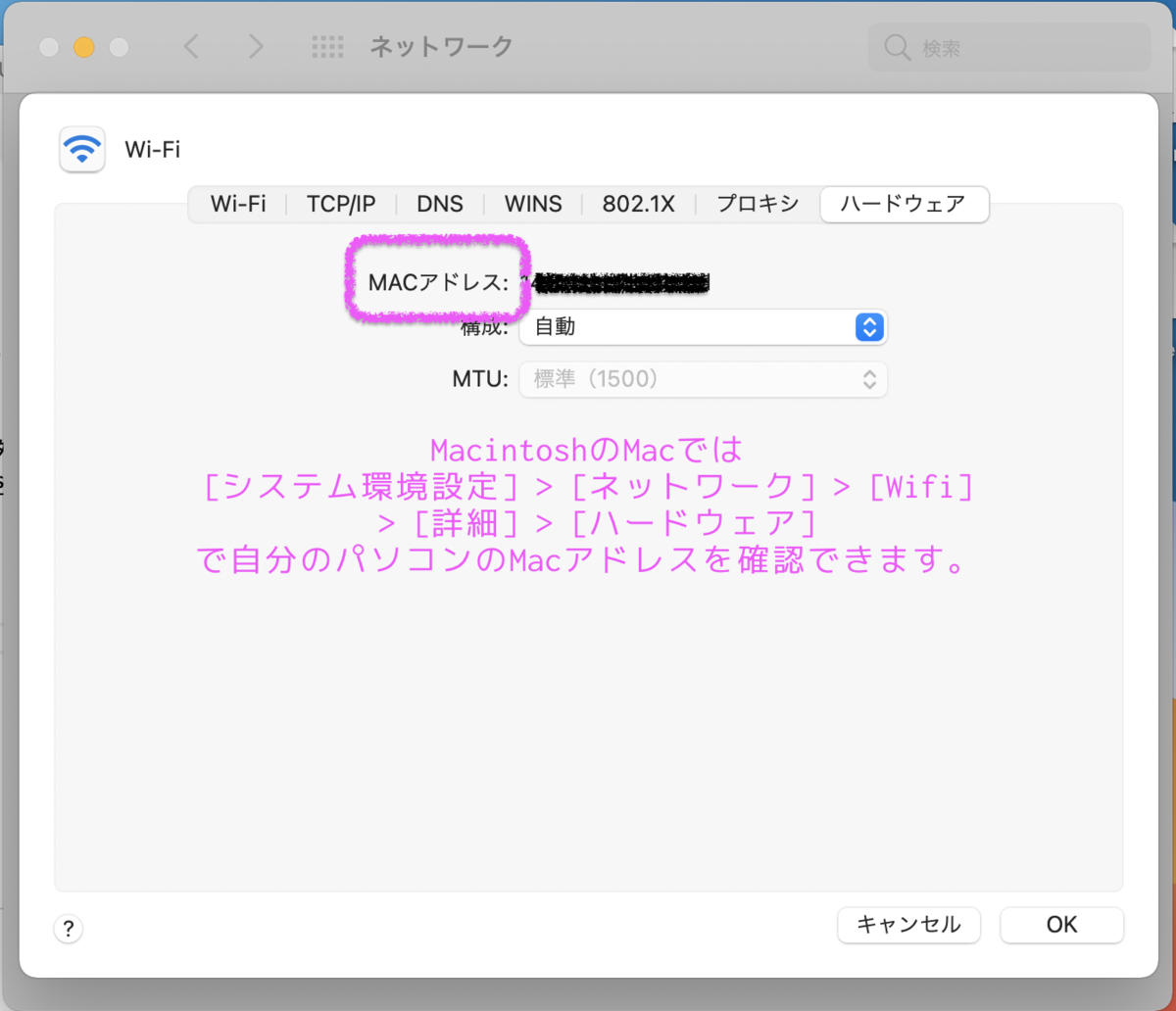Expand the MTU stepper chevrons
Viewport: 1176px width, 1011px height.
point(869,379)
